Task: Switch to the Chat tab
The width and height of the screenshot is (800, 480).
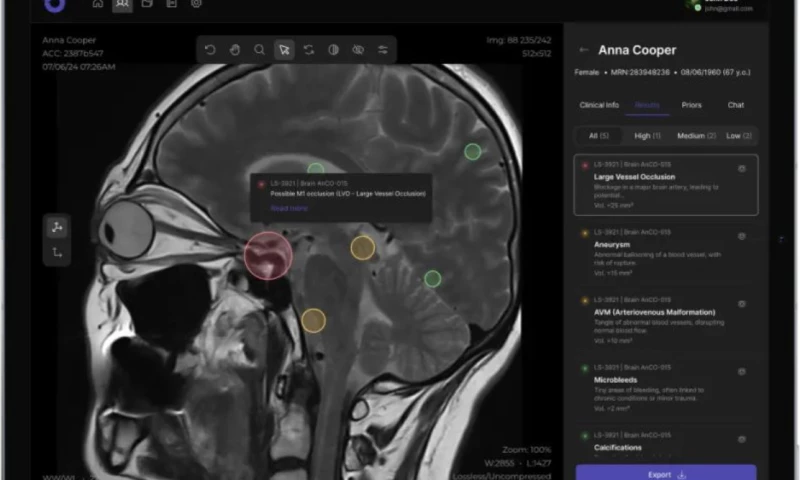Action: (736, 105)
